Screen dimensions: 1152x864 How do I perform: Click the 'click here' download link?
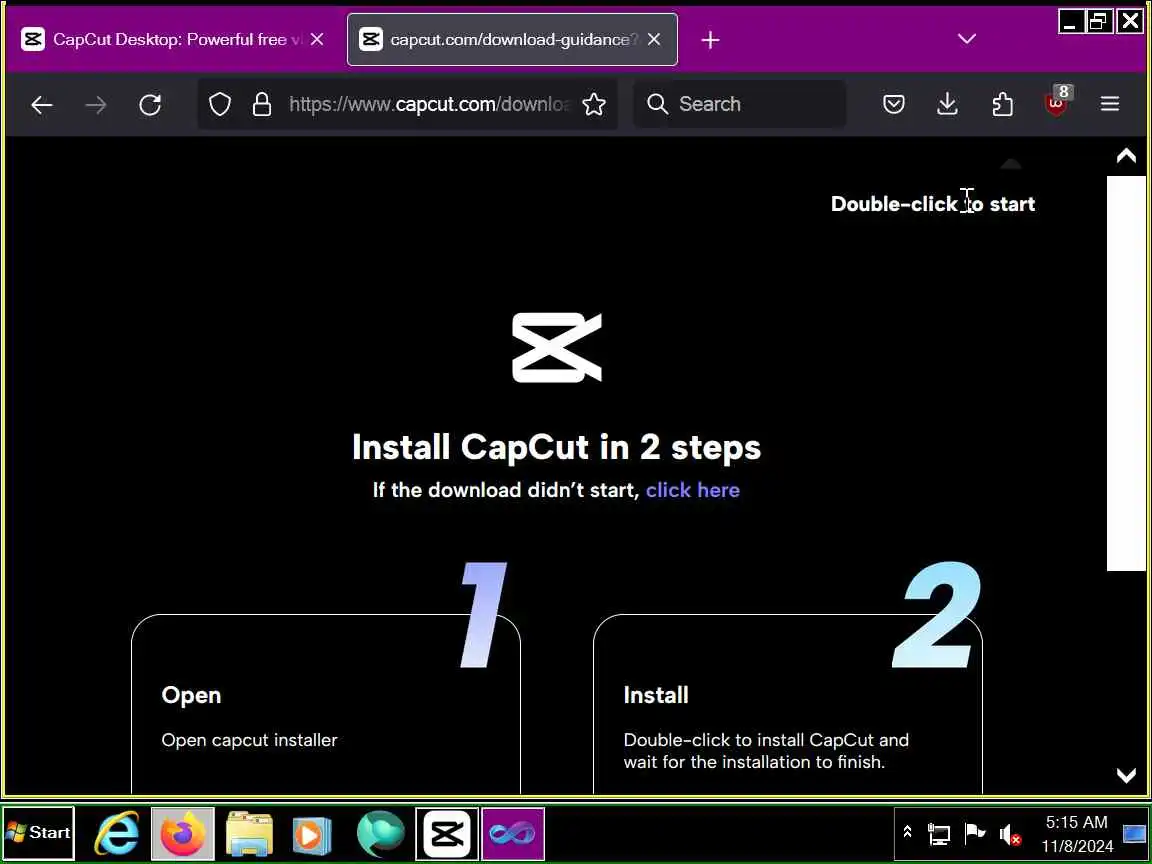pos(693,490)
